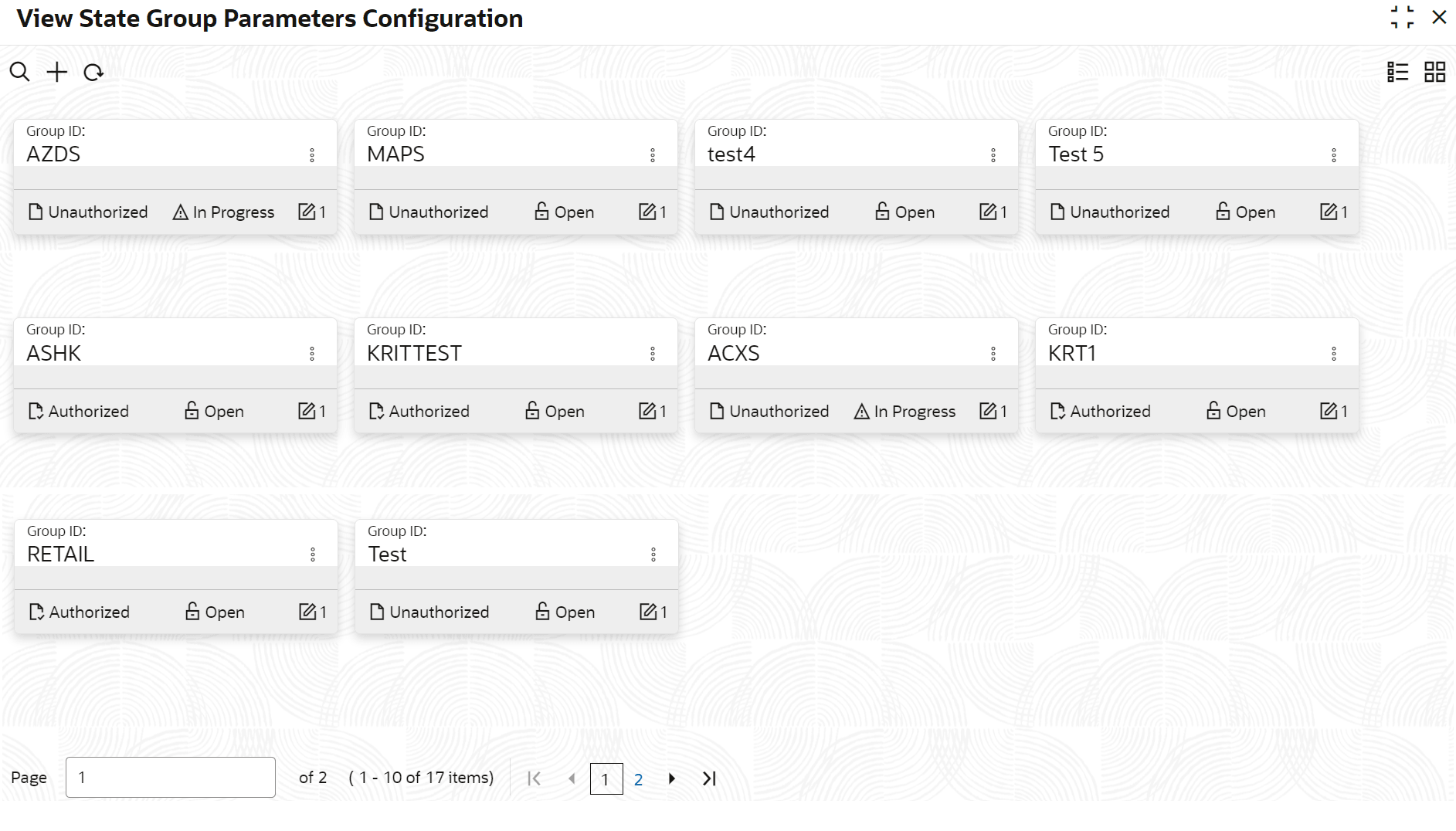Jump to the last page
Screen dimensions: 1456x831
(x=709, y=778)
